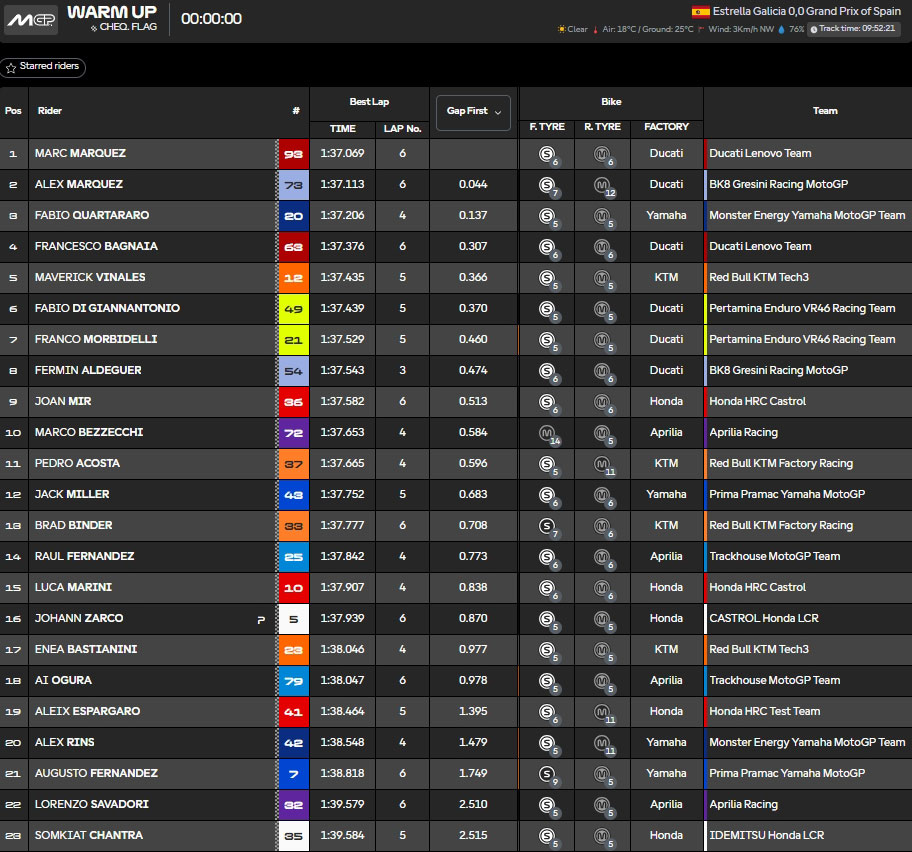The height and width of the screenshot is (852, 912).
Task: Click the humidity droplet icon
Action: [x=781, y=30]
